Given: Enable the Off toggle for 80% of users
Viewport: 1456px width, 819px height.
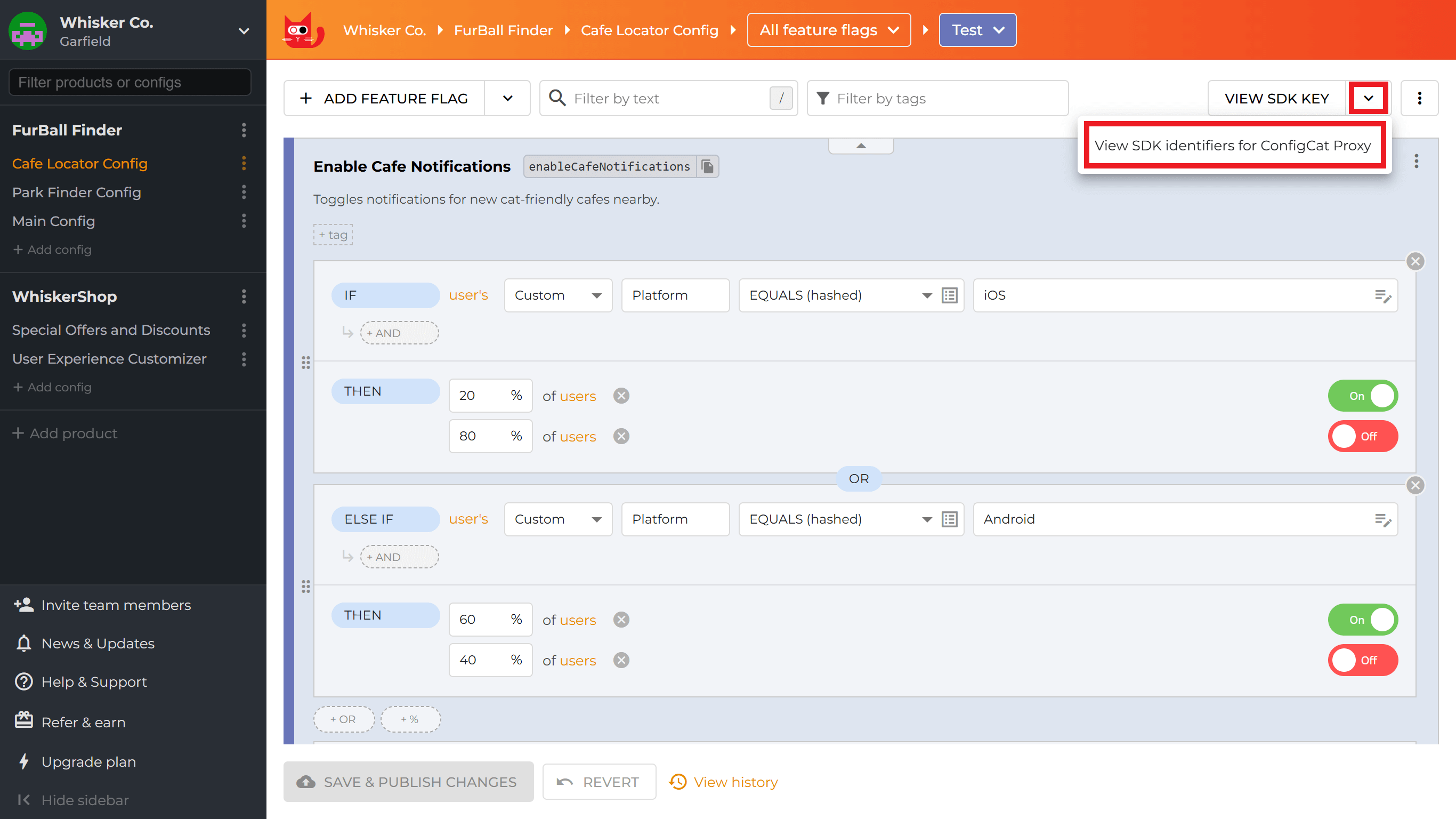Looking at the screenshot, I should click(1362, 436).
